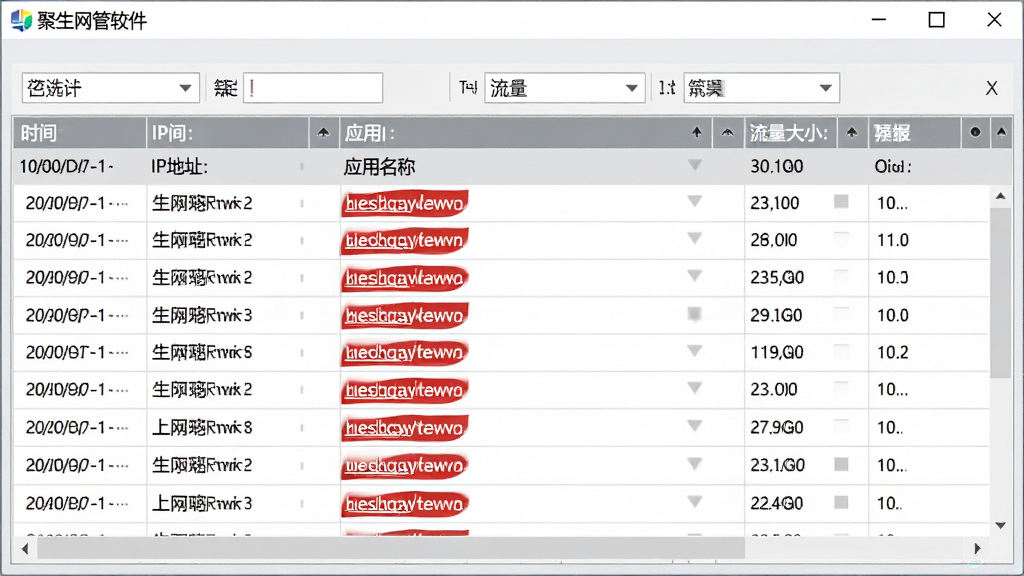Minimize the 聚生网管软件 window

pyautogui.click(x=879, y=20)
